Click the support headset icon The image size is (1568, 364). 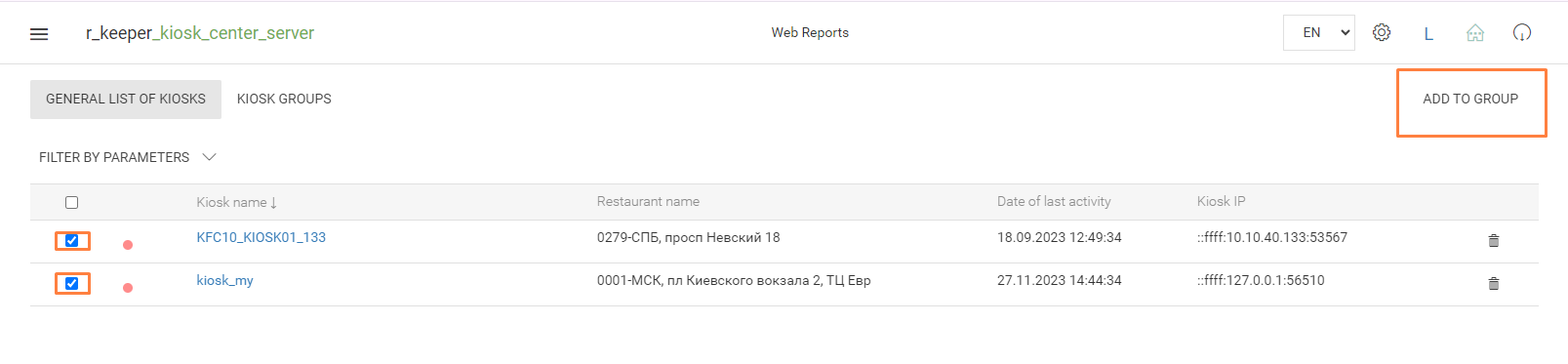[x=1522, y=32]
